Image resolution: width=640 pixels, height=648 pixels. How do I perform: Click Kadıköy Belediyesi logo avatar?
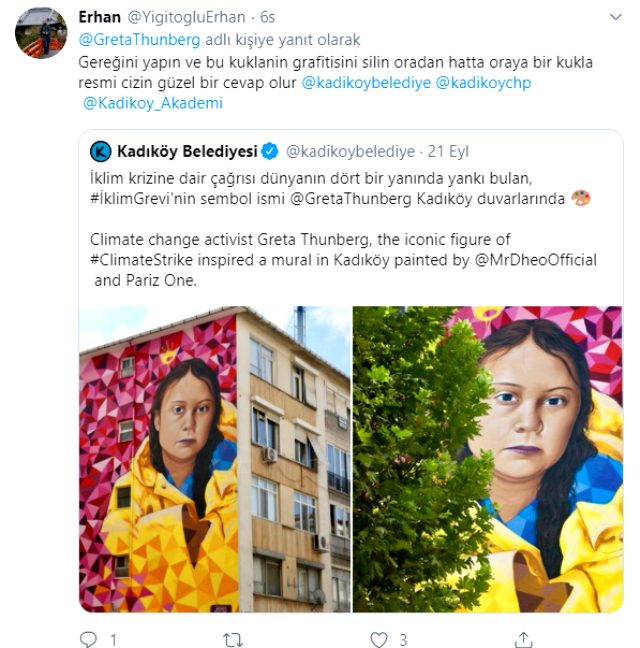click(x=100, y=151)
